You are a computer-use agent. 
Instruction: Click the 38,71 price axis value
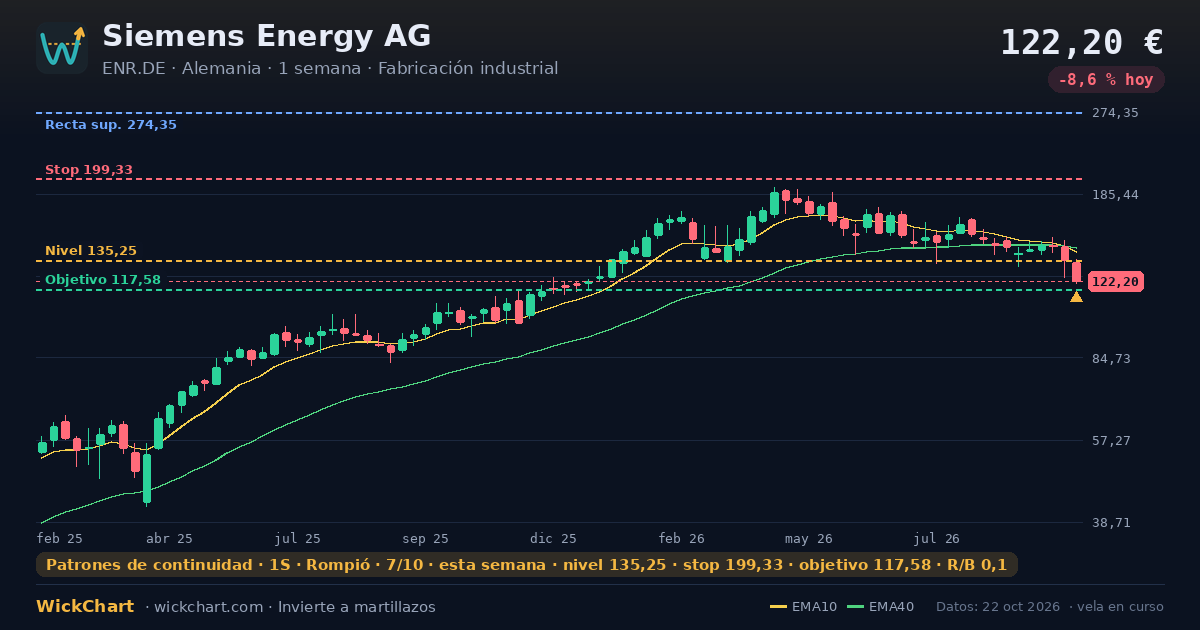click(x=1112, y=523)
